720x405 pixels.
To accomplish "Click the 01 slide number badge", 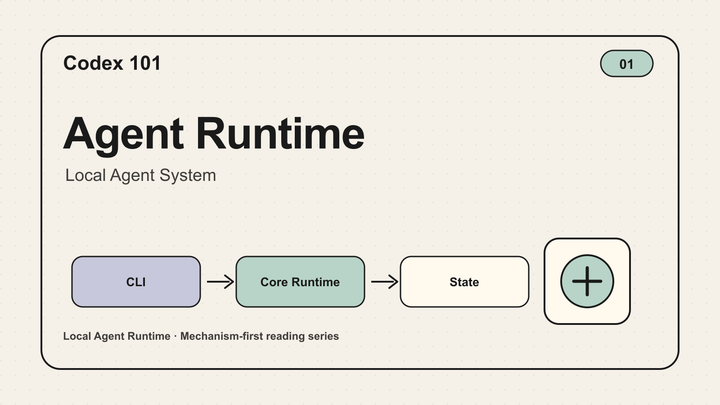I will (x=626, y=64).
